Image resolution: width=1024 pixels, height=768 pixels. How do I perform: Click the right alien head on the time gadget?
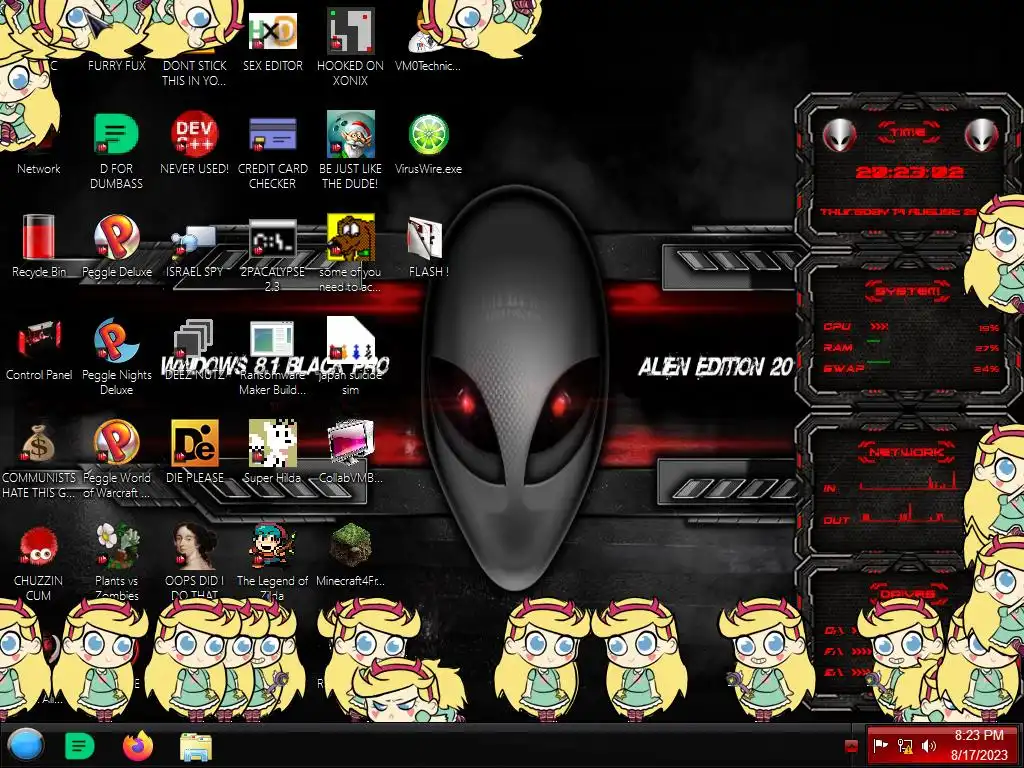click(x=982, y=135)
